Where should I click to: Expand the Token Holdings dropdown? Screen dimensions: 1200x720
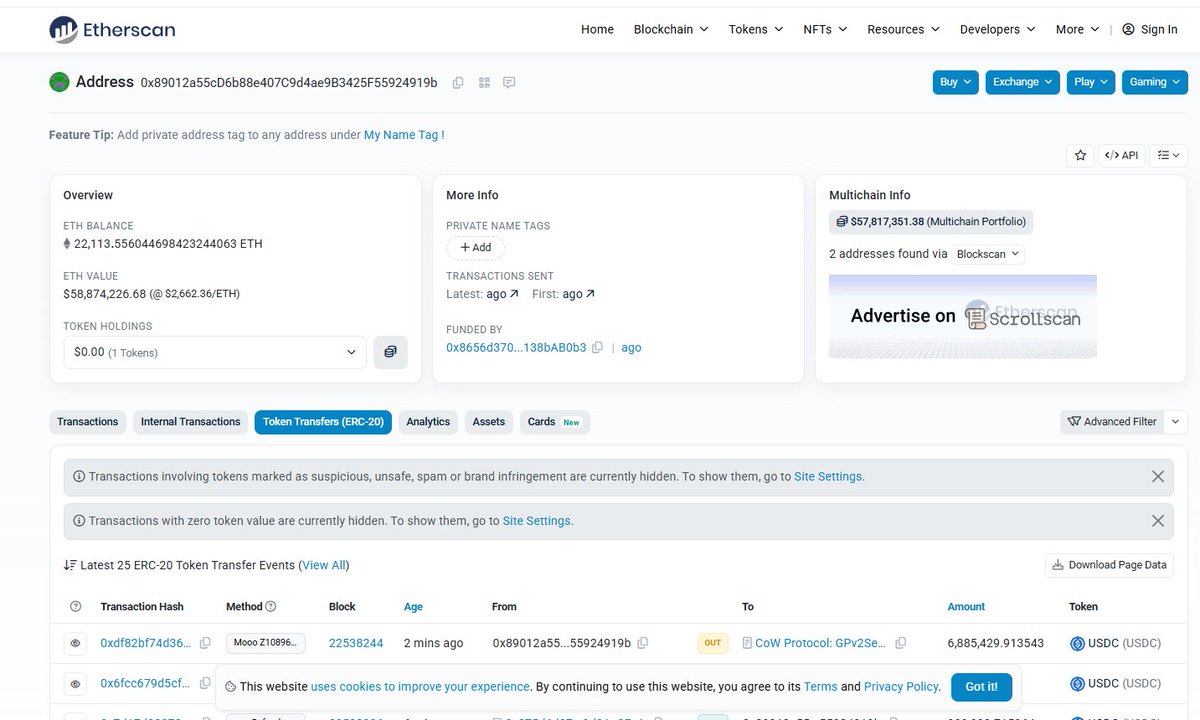tap(215, 352)
